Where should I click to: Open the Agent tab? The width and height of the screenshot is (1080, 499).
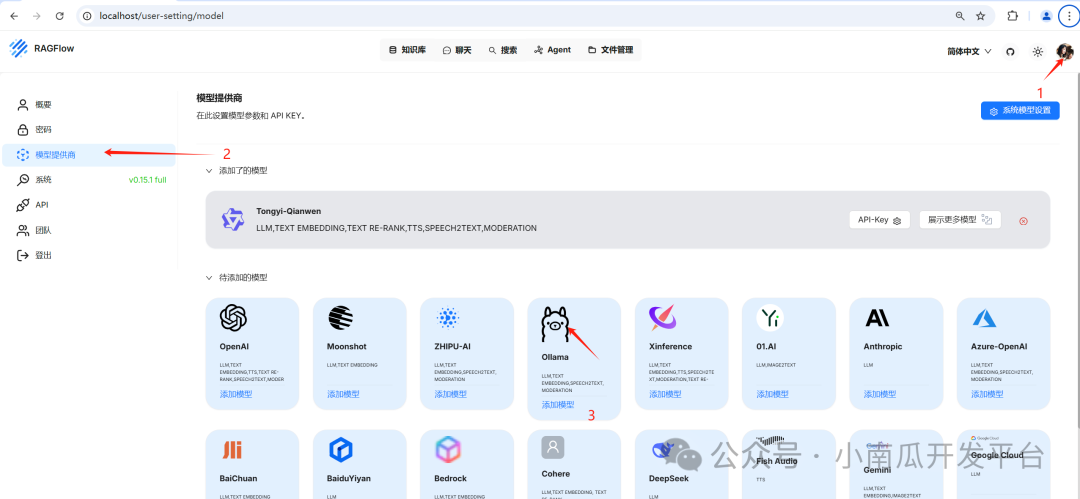552,50
